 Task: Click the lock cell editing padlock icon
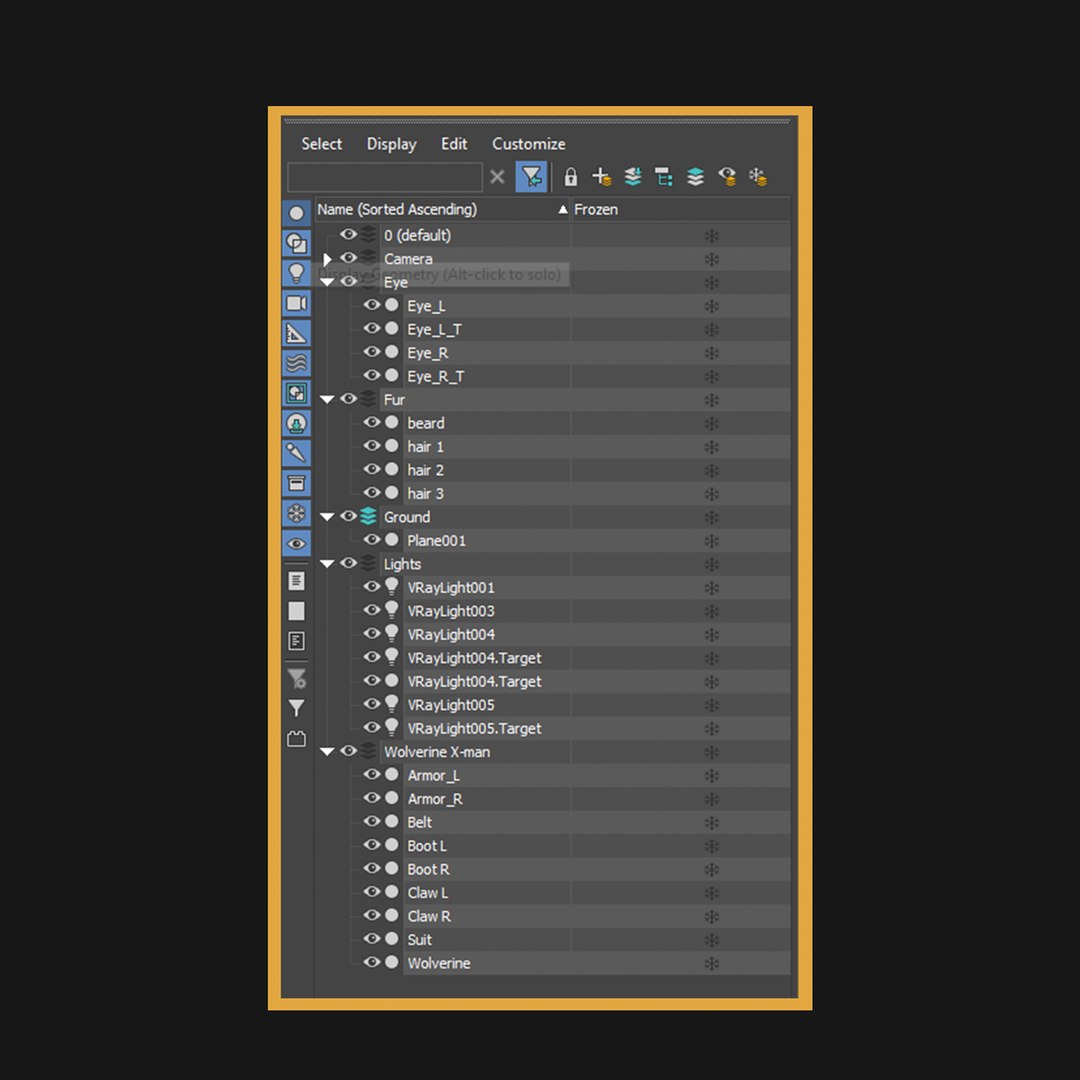570,177
